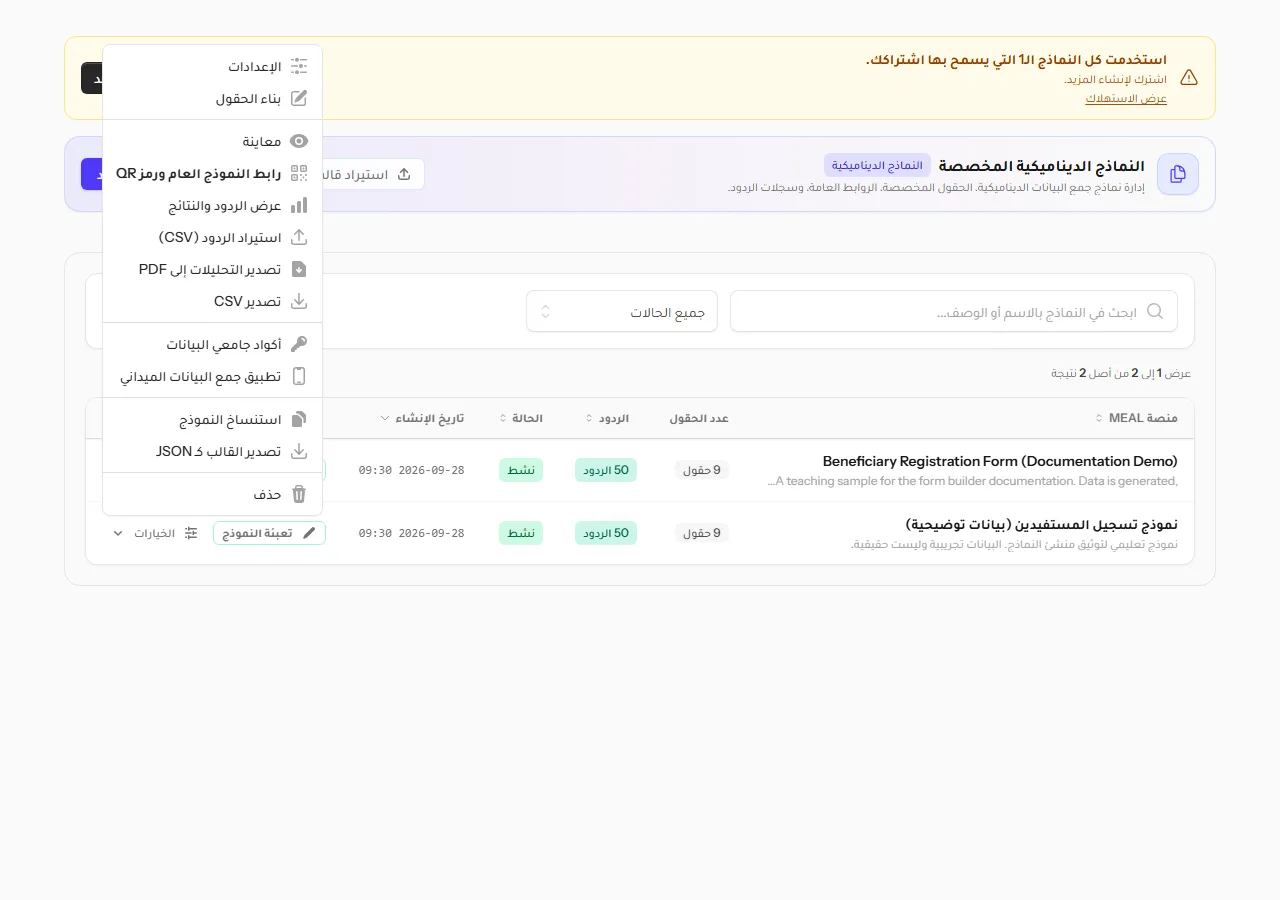Screen dimensions: 1280x900
Task: Sort the table by تاريخ الإنشاء column
Action: pos(422,418)
